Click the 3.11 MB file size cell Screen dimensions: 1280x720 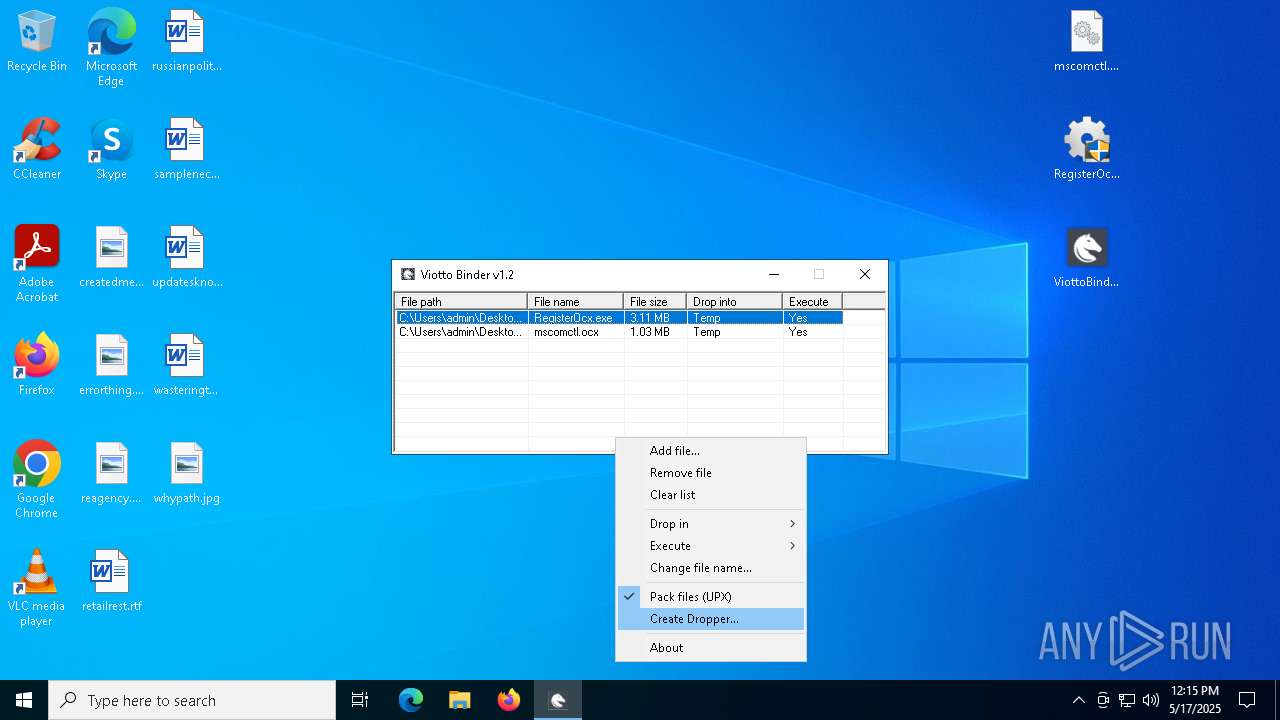coord(655,318)
